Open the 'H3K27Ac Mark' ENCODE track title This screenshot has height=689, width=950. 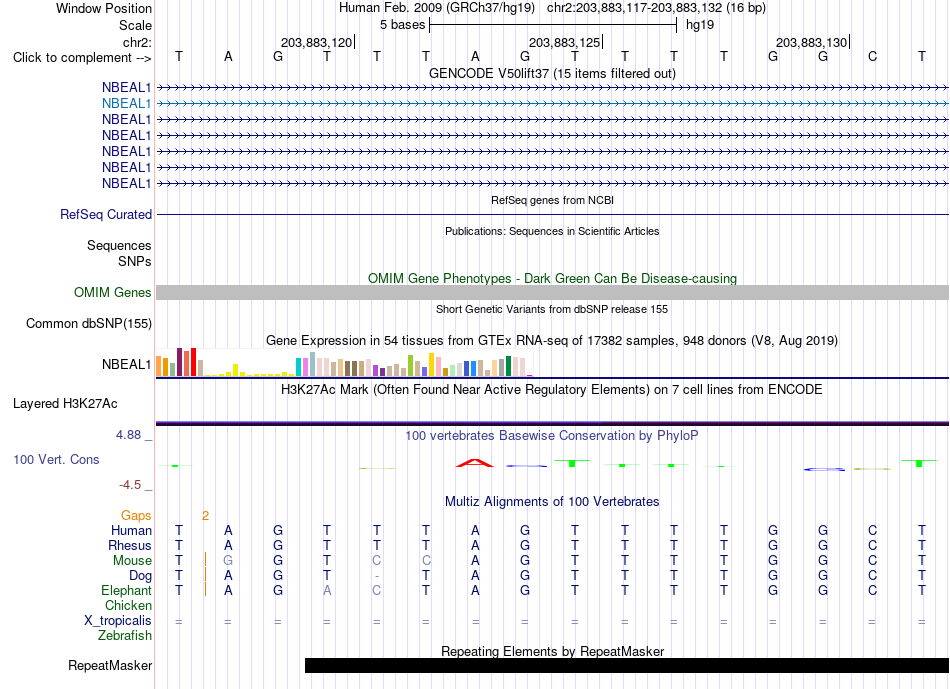tap(552, 390)
